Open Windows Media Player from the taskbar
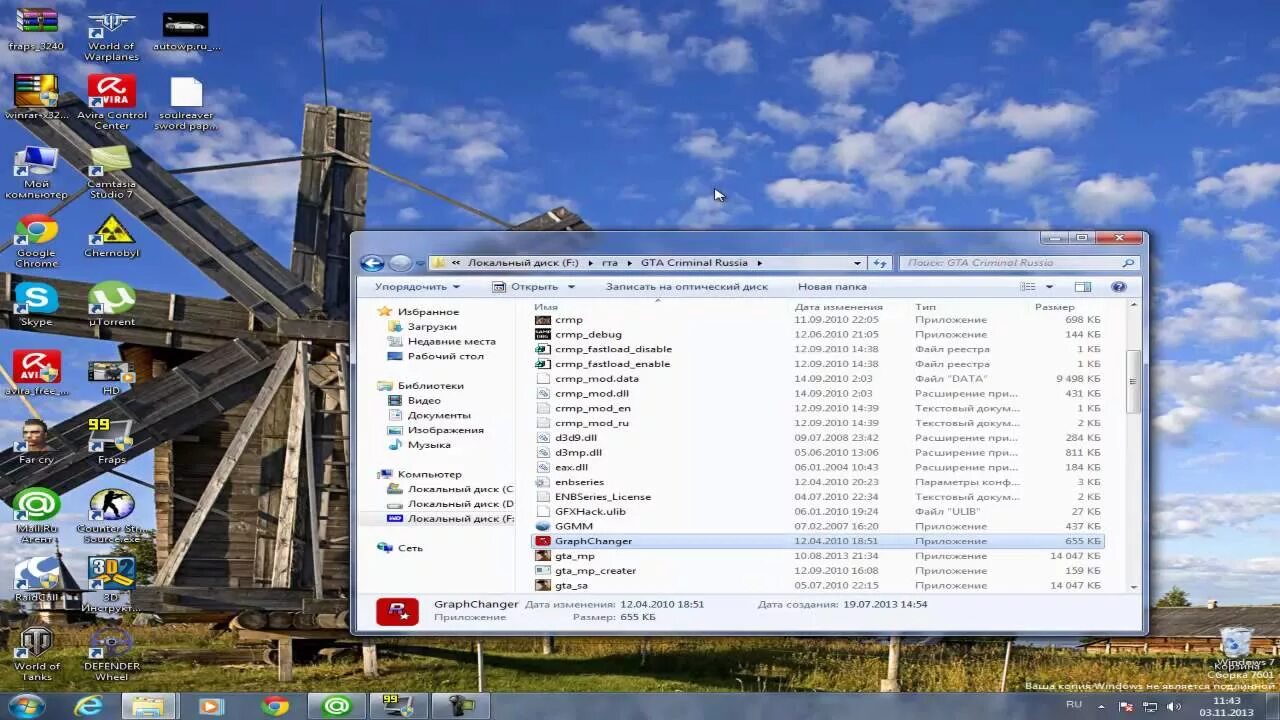The image size is (1280, 720). 211,706
